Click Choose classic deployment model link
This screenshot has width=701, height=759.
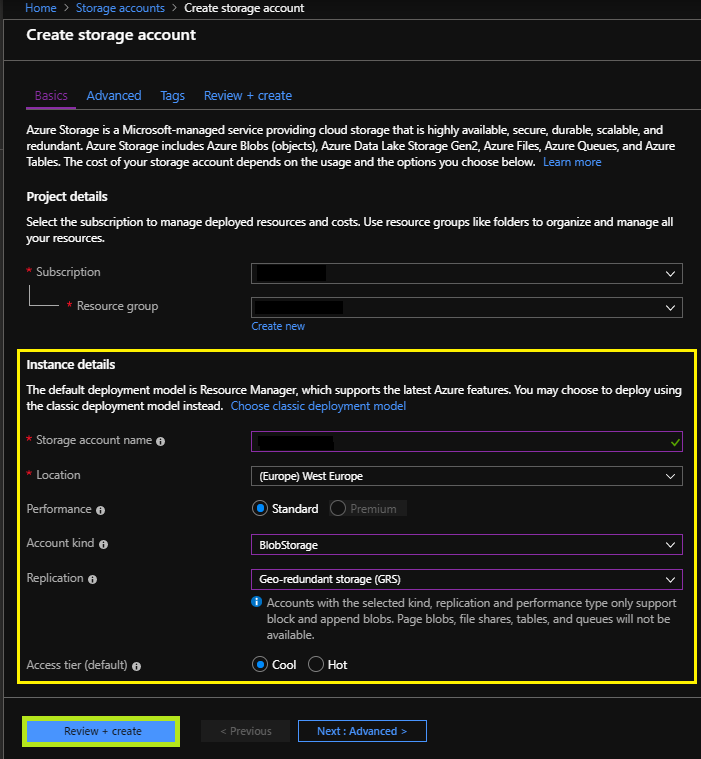tap(318, 406)
